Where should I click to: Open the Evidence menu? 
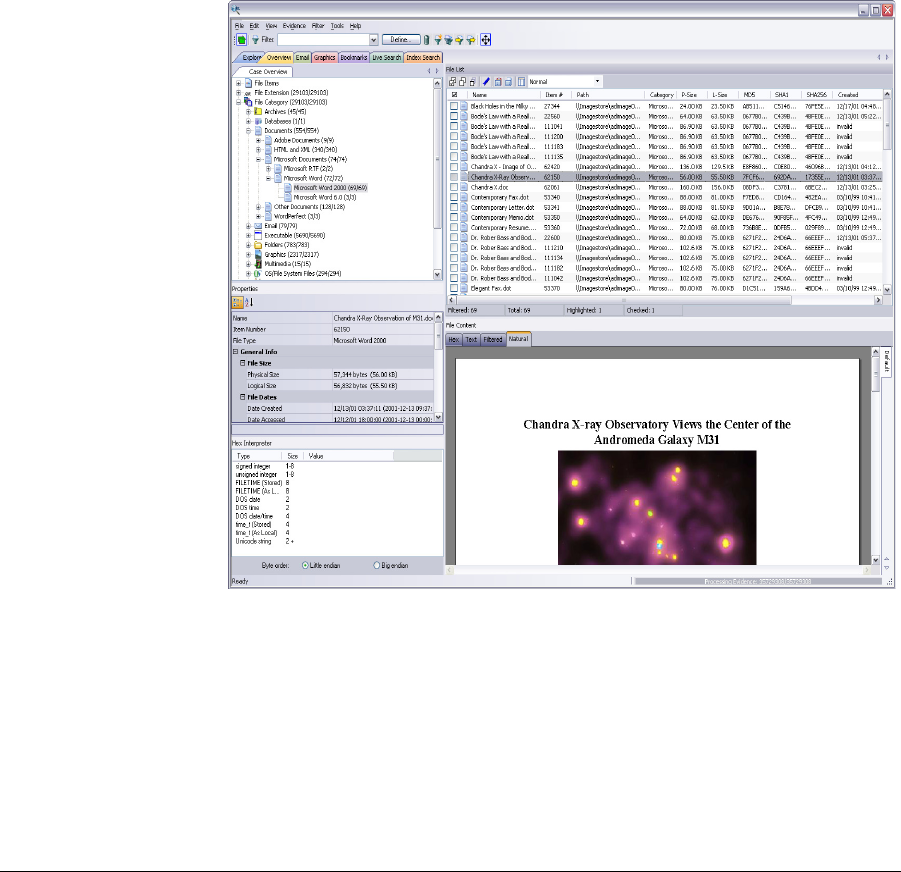(294, 26)
